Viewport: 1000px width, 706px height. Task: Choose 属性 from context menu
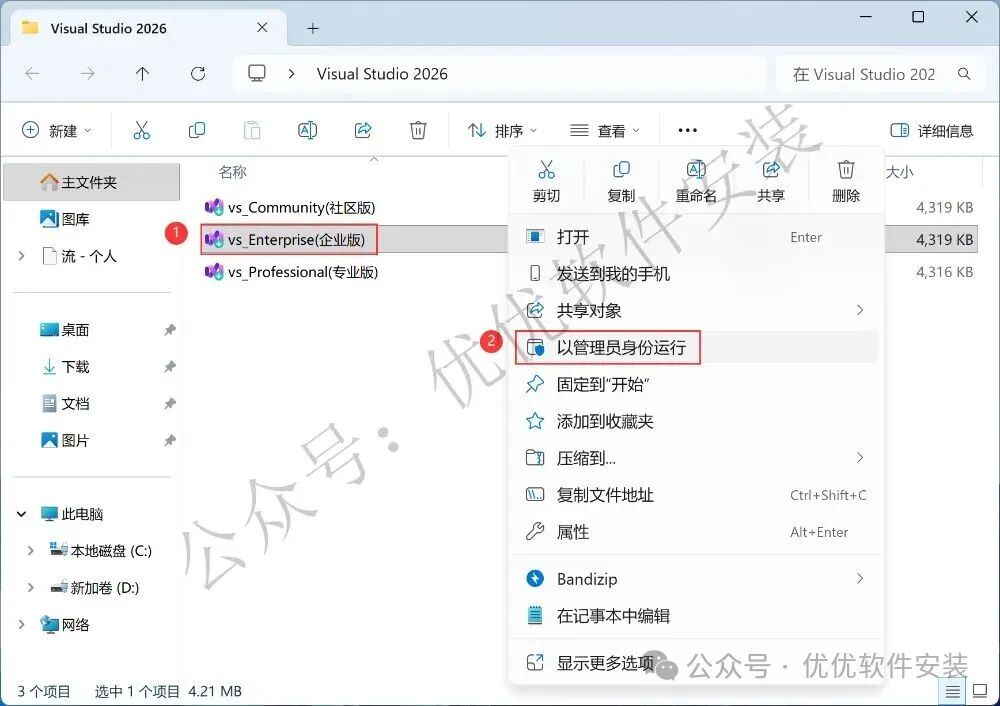(696, 532)
